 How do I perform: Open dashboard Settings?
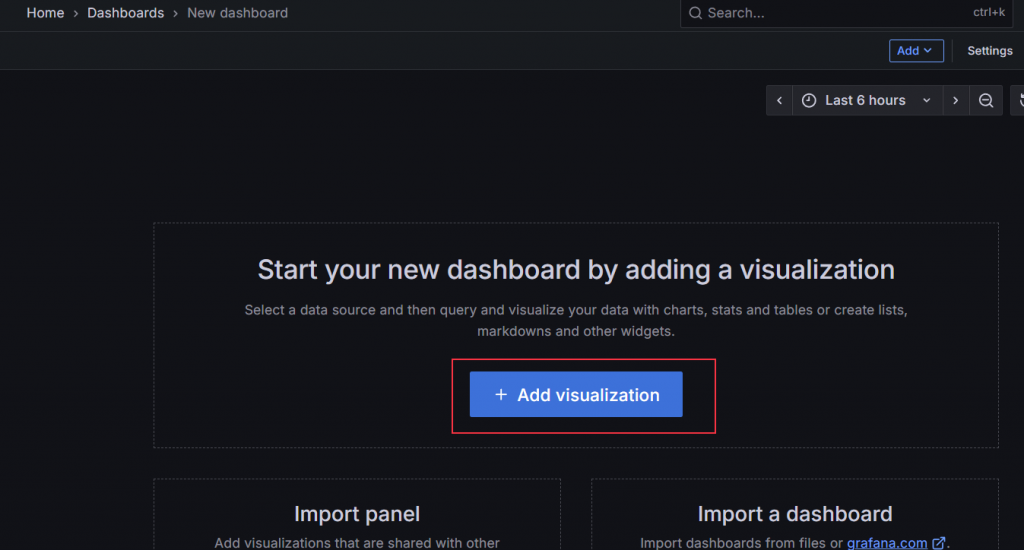click(x=989, y=51)
